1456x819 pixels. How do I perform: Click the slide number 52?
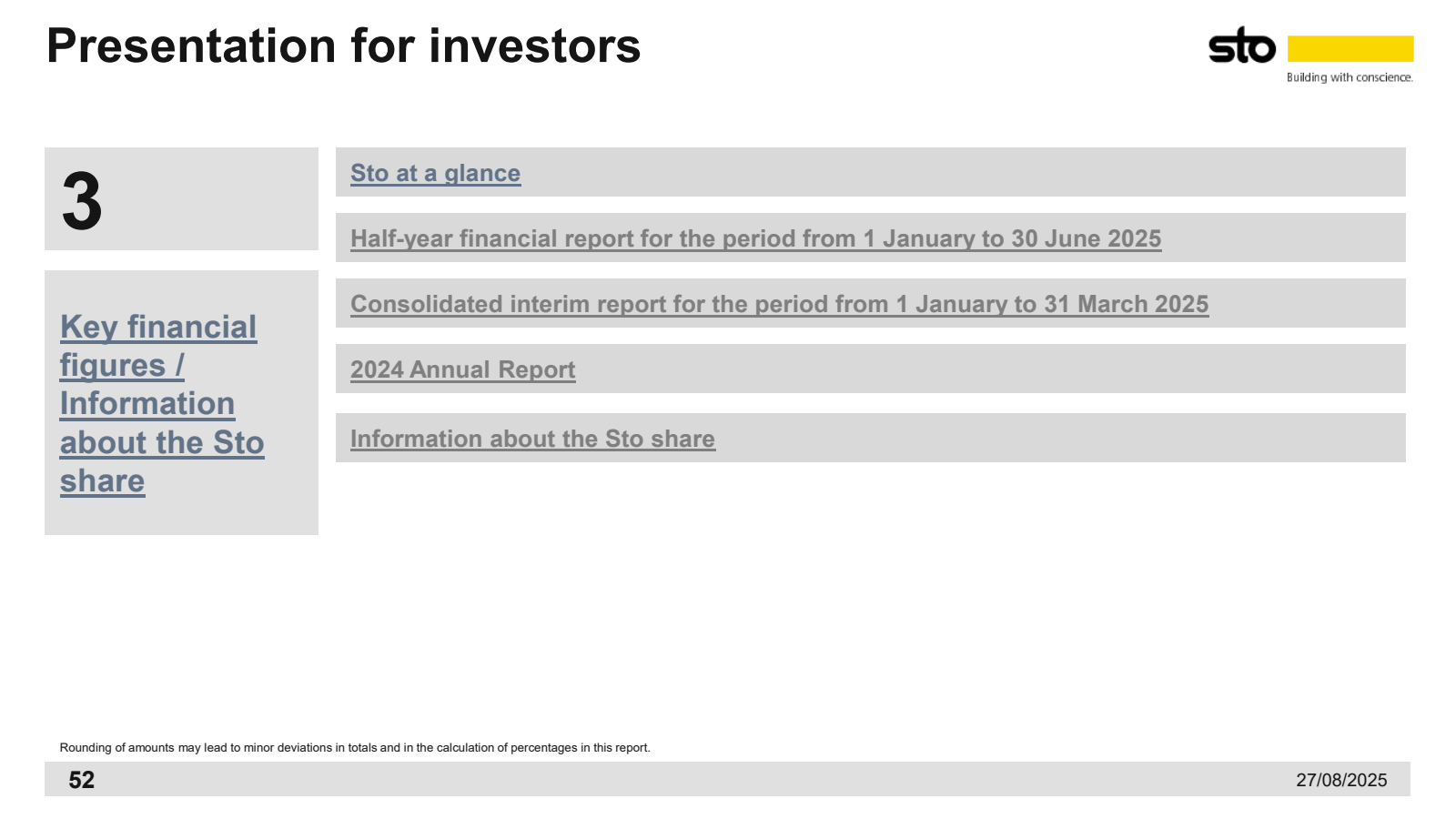tap(82, 780)
